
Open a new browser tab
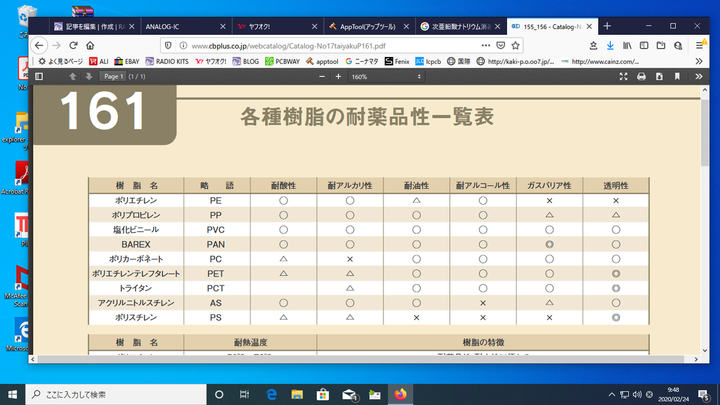(x=606, y=26)
